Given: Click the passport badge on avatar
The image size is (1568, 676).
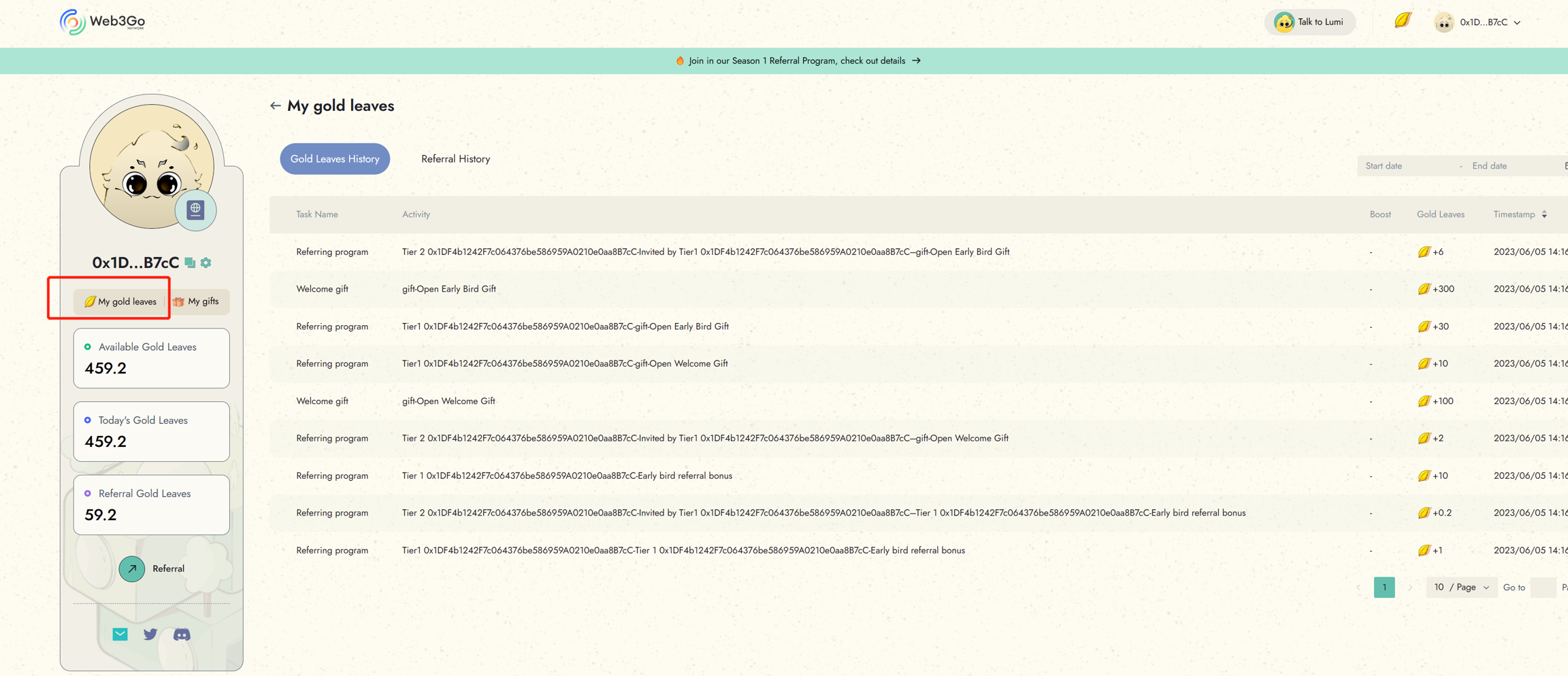Looking at the screenshot, I should [195, 210].
